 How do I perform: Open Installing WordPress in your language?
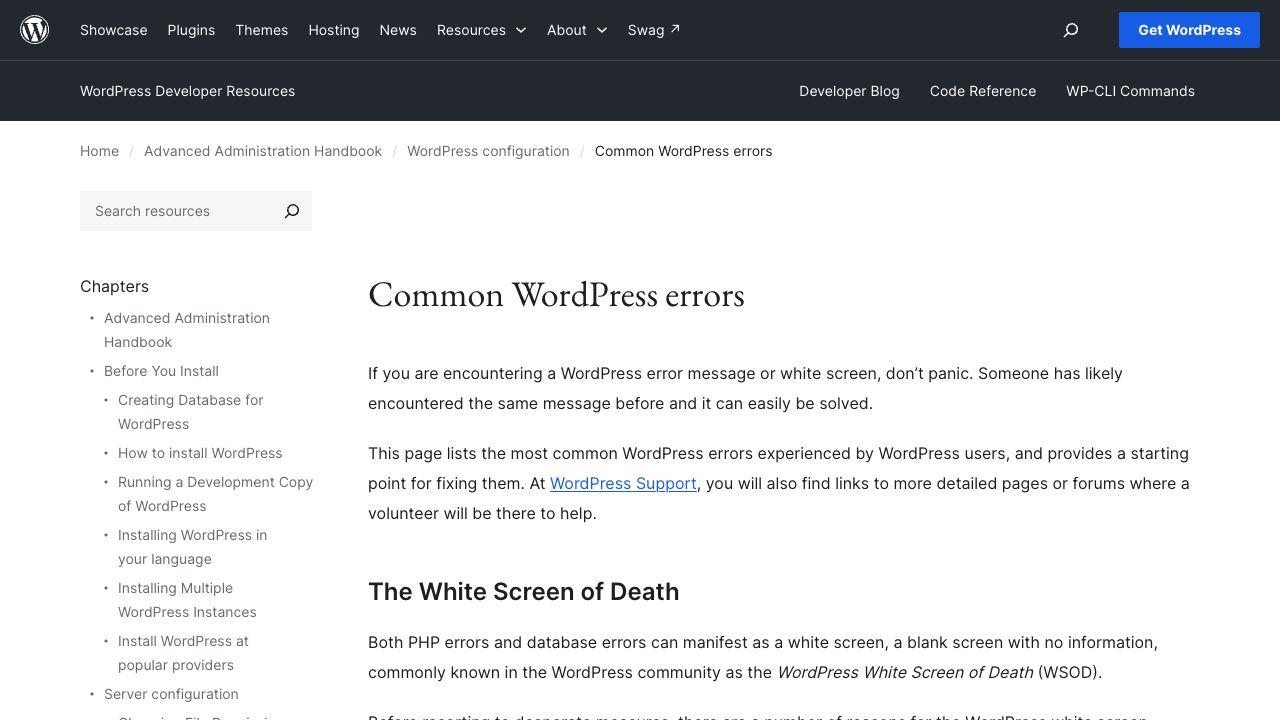coord(192,547)
